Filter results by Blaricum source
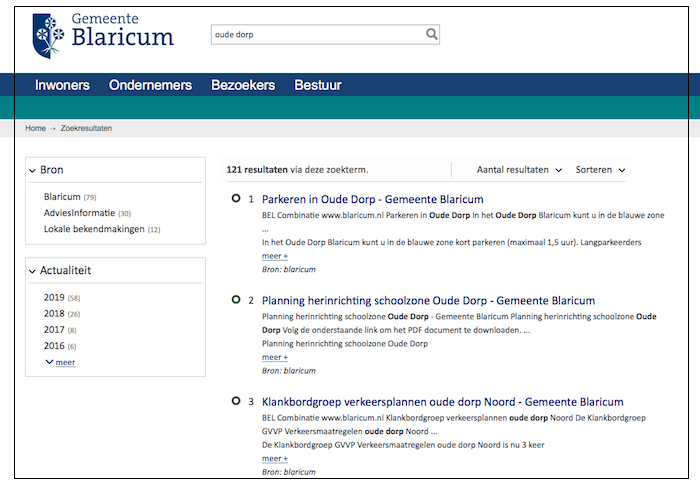This screenshot has height=482, width=700. click(x=62, y=197)
